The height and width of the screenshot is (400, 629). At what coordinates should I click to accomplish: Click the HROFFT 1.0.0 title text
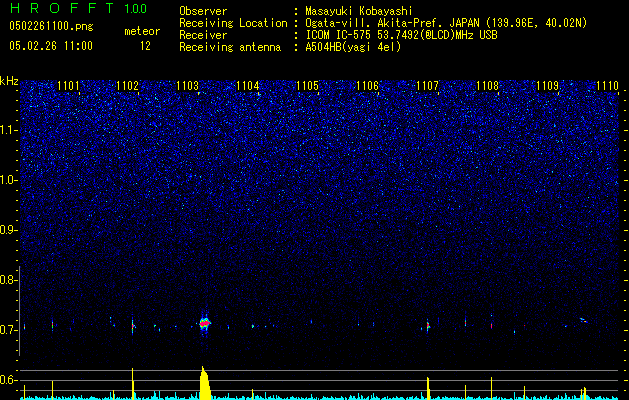pos(78,8)
